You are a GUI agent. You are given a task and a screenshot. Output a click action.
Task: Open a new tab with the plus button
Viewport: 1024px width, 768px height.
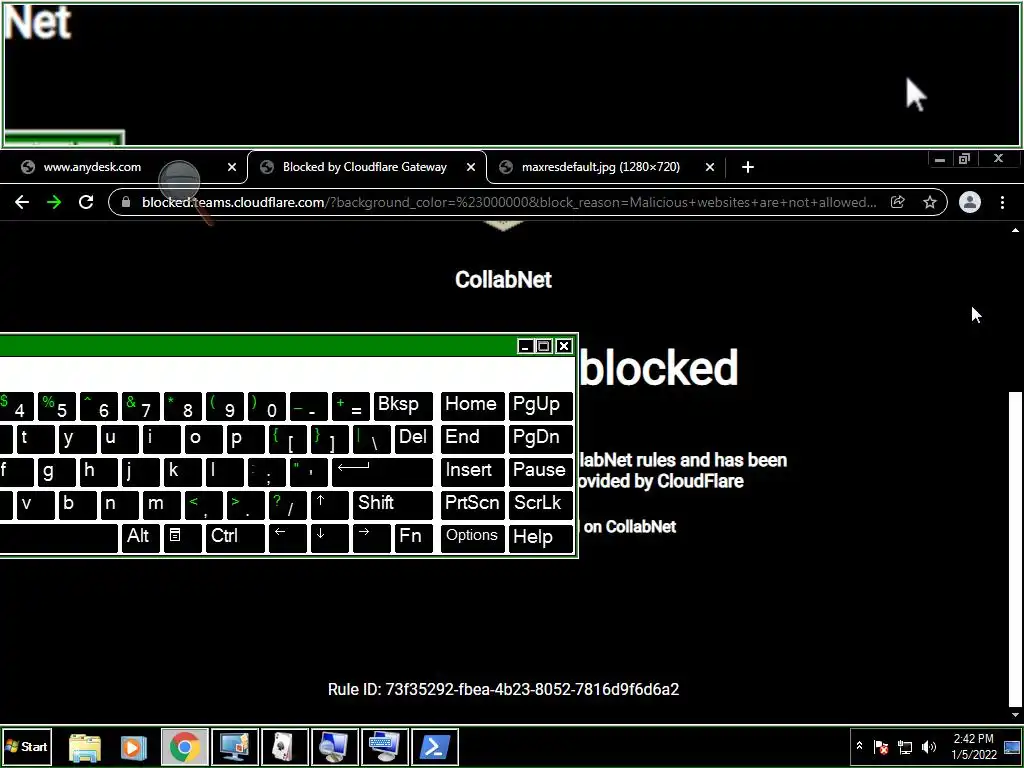[748, 167]
